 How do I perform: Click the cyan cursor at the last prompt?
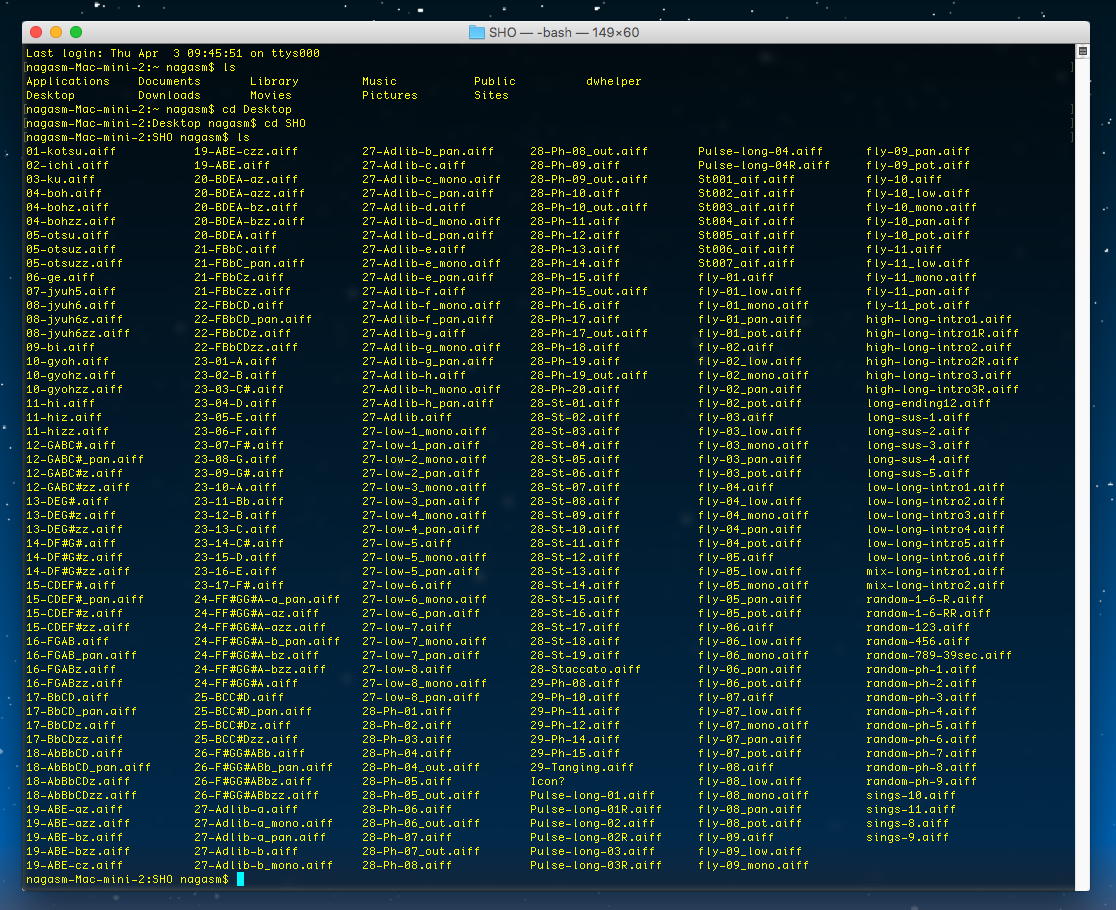[x=240, y=879]
